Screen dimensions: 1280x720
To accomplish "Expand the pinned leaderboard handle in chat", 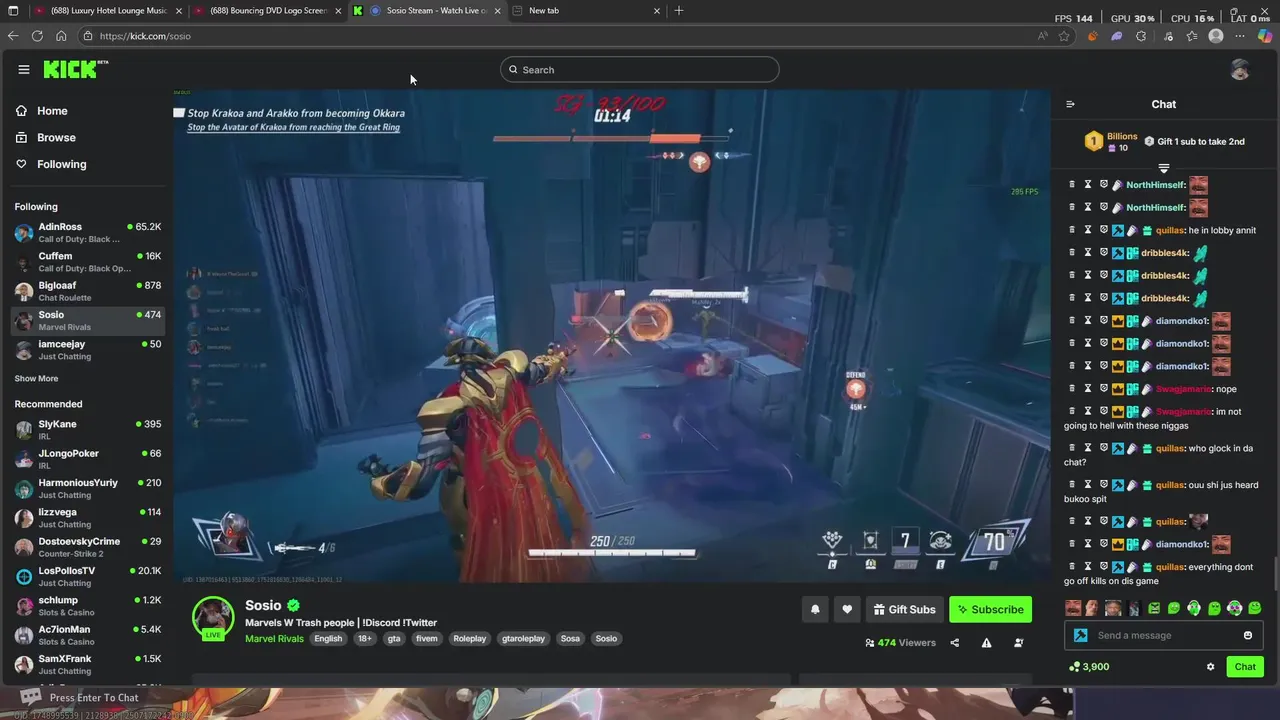I will (1164, 168).
